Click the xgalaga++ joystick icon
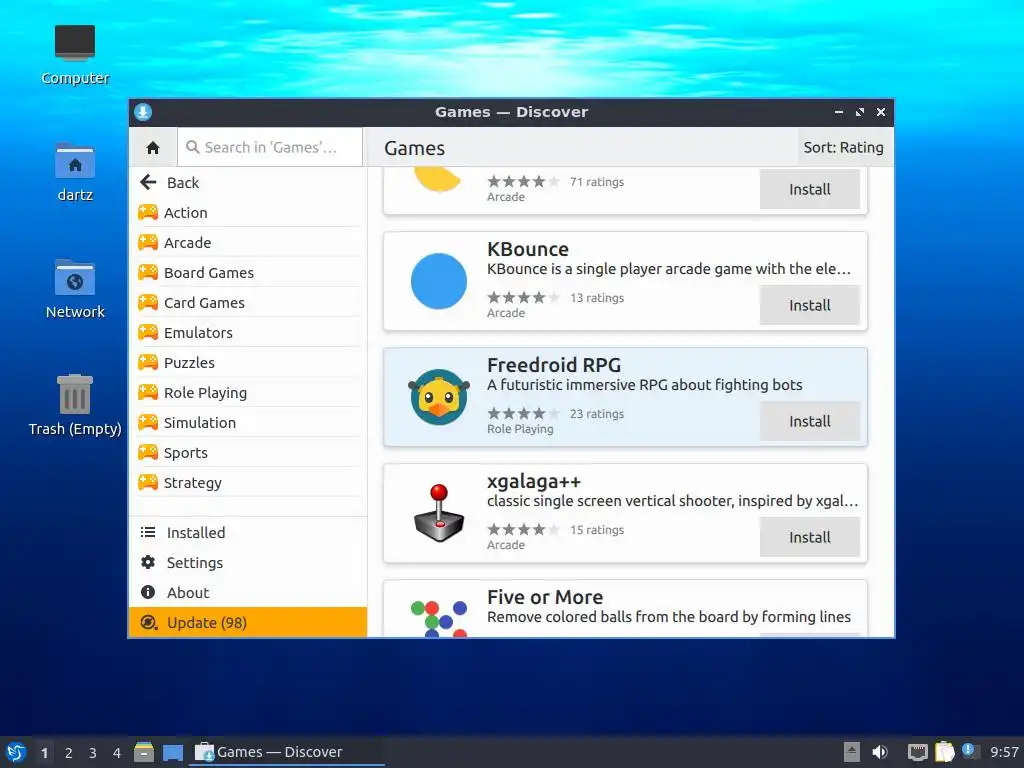 click(x=439, y=513)
